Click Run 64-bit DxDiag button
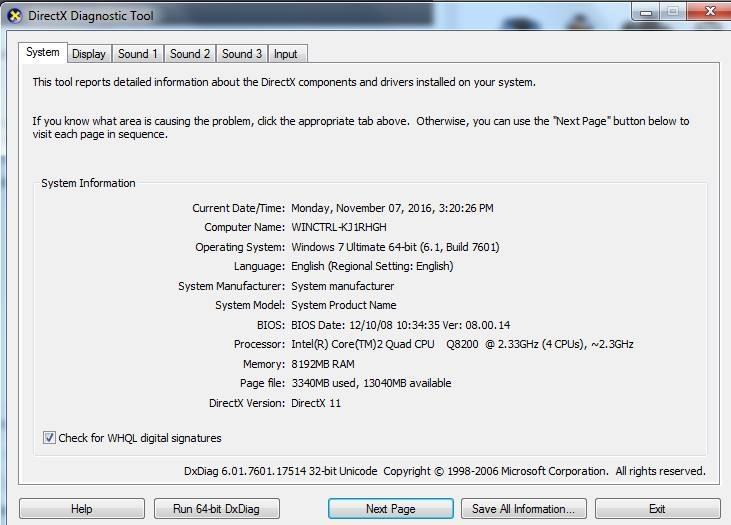This screenshot has height=525, width=731. pos(216,509)
